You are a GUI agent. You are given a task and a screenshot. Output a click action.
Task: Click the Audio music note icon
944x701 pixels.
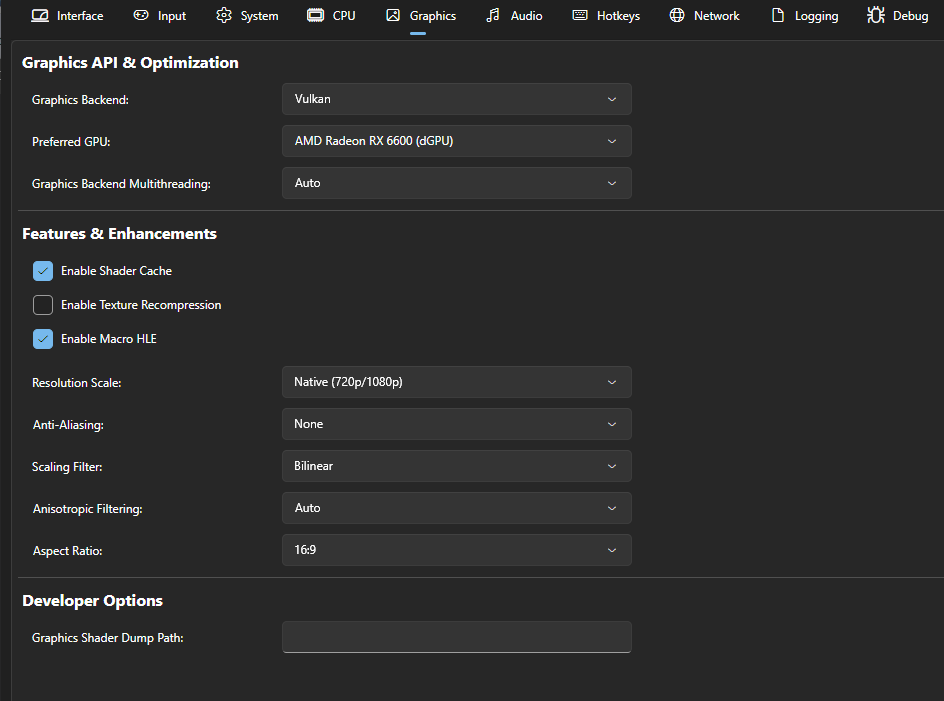point(493,15)
